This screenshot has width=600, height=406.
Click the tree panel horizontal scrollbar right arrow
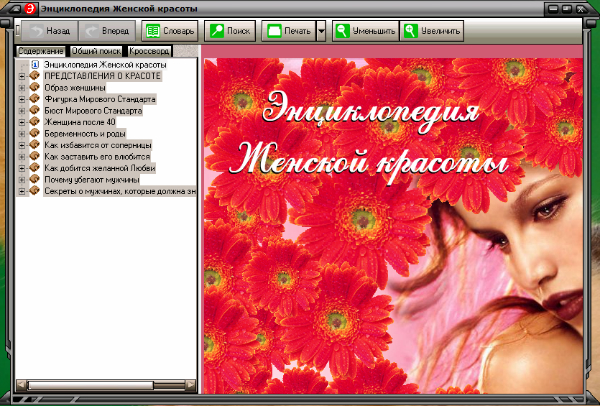tap(189, 384)
